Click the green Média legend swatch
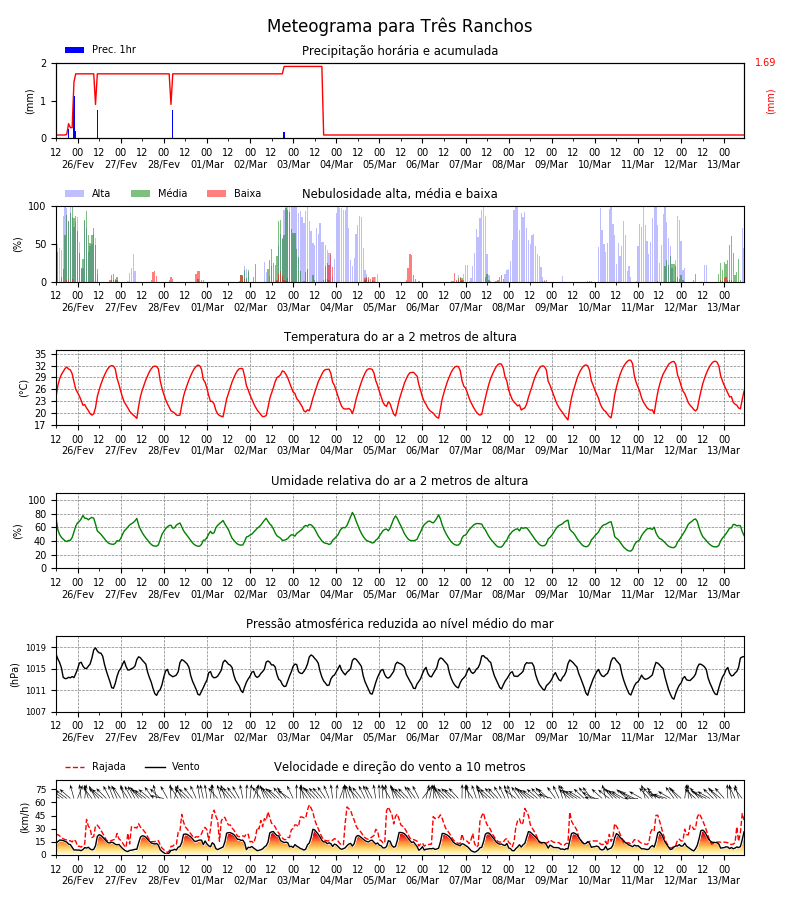Viewport: 800px width, 900px height. (140, 193)
